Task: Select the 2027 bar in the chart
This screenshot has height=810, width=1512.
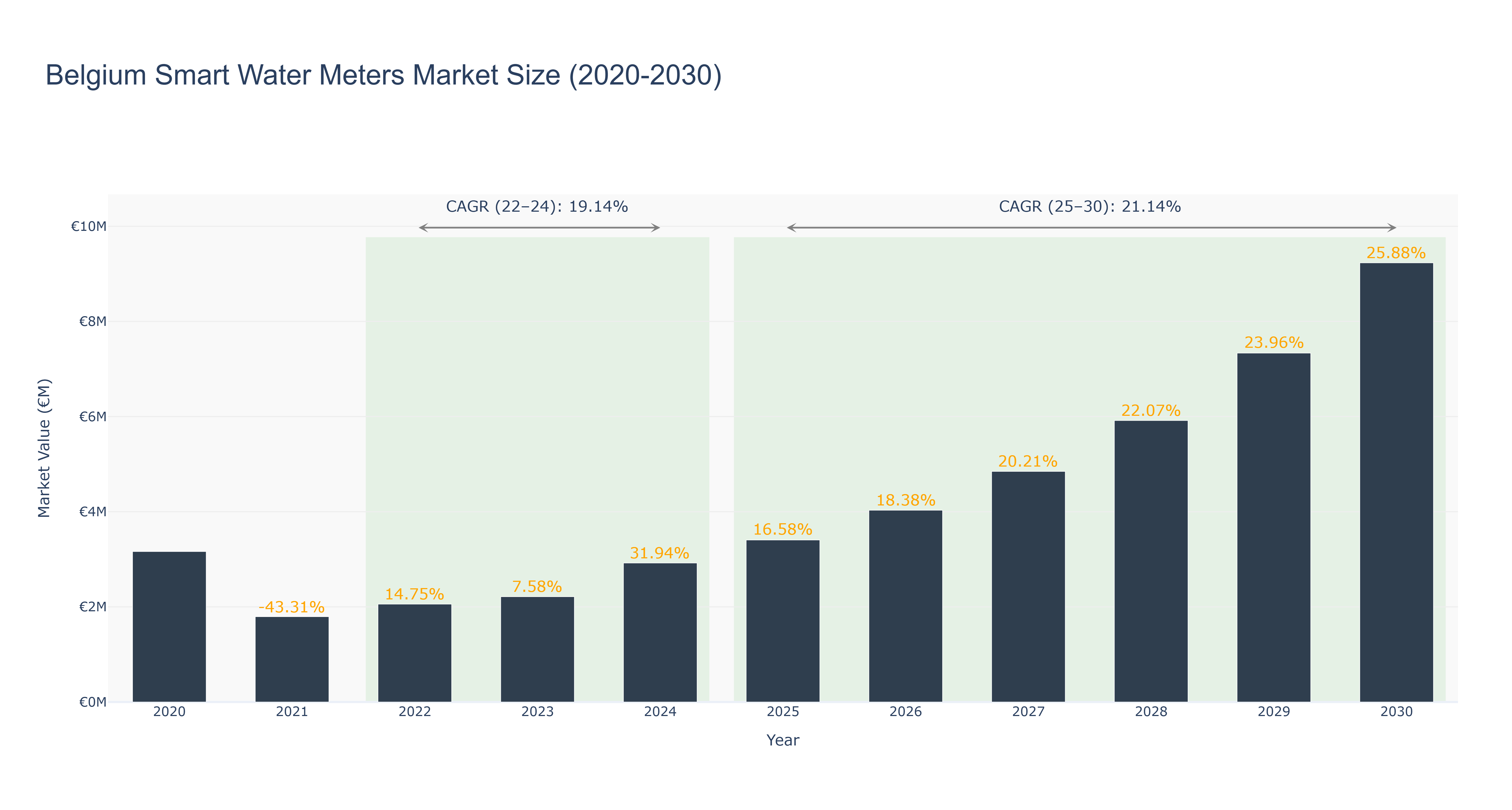Action: tap(1028, 586)
